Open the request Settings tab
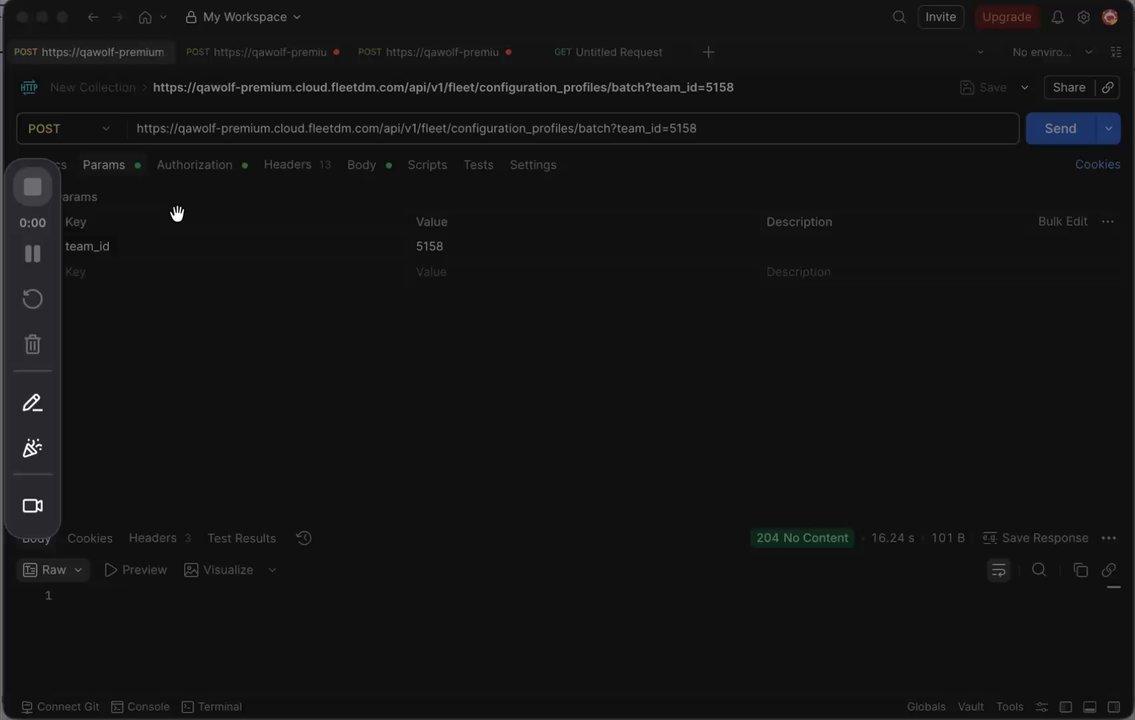 point(533,165)
